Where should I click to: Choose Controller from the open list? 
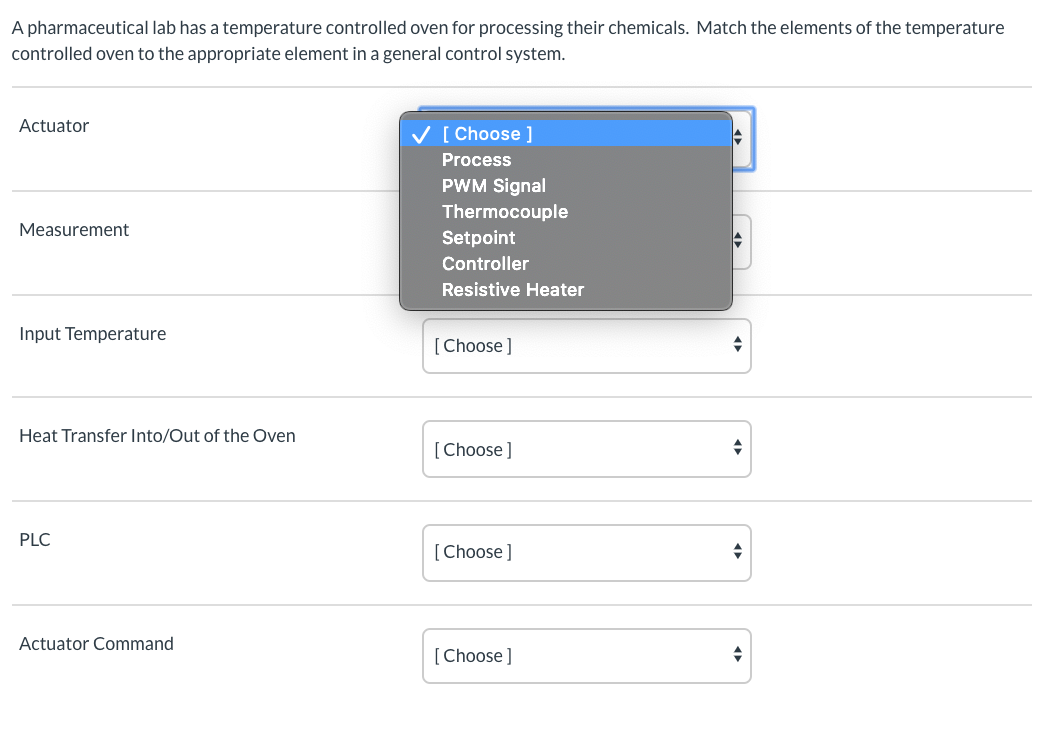[x=485, y=264]
